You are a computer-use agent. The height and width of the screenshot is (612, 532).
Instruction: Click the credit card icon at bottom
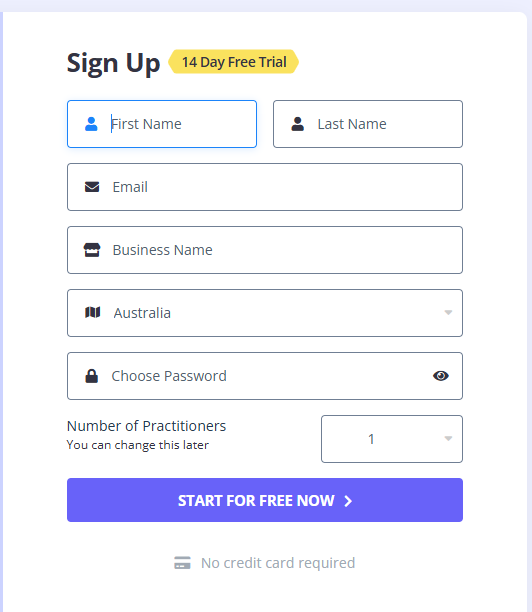(182, 563)
